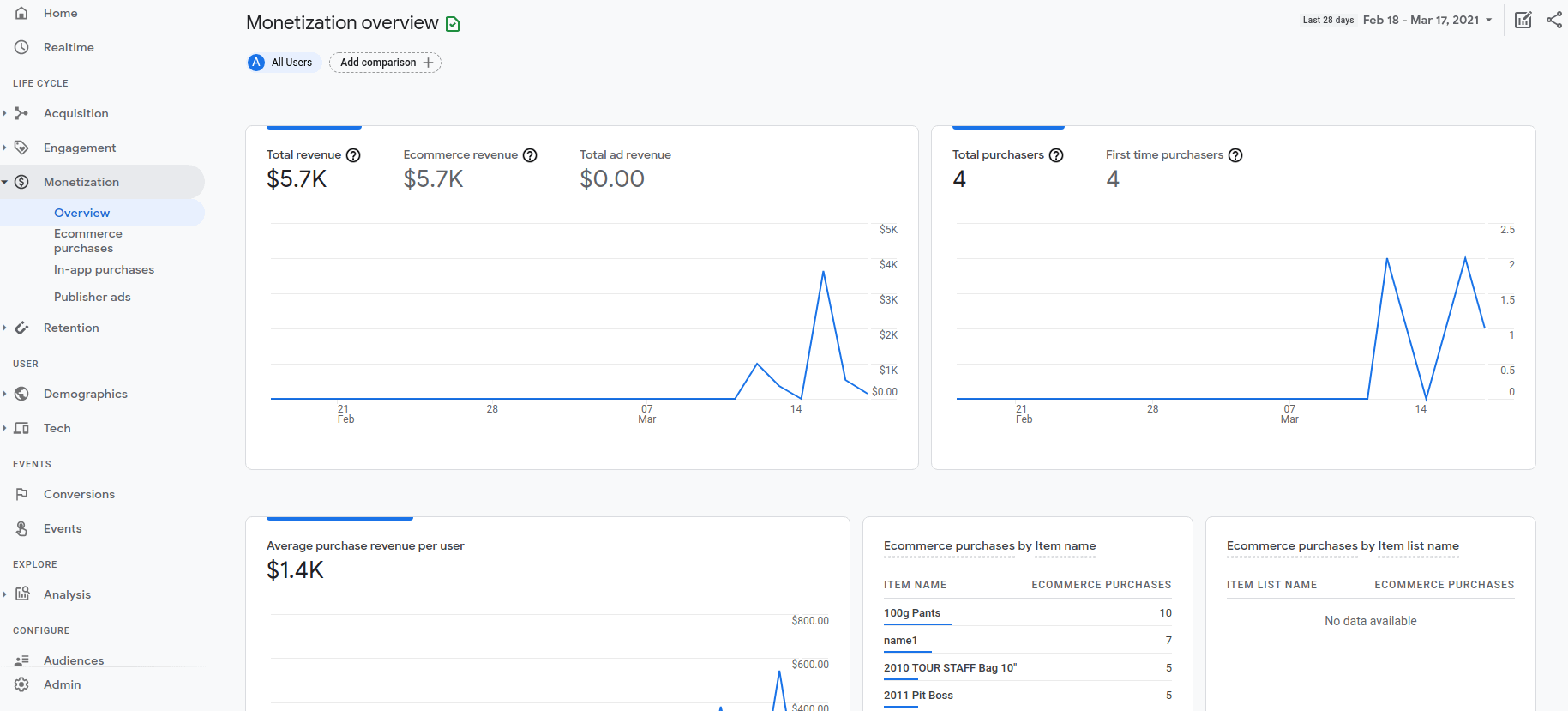Click the Engagement tag icon

21,148
